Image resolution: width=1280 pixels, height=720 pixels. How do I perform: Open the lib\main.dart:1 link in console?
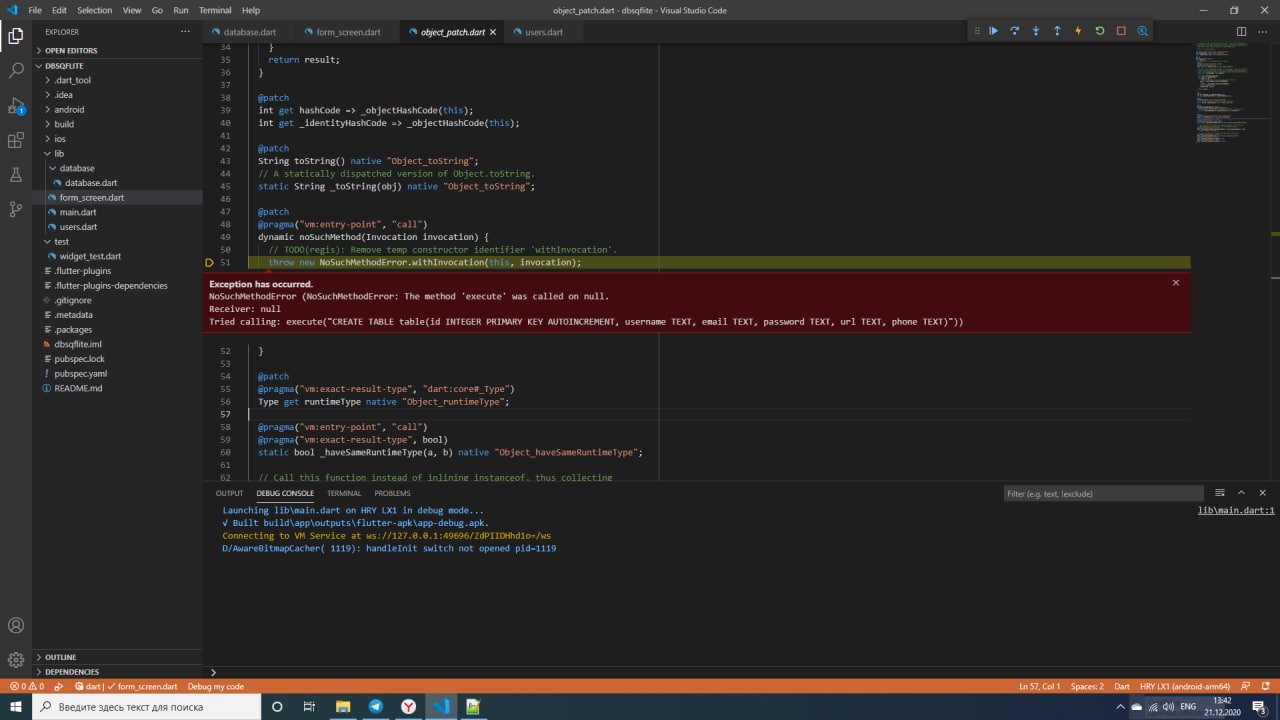tap(1236, 510)
